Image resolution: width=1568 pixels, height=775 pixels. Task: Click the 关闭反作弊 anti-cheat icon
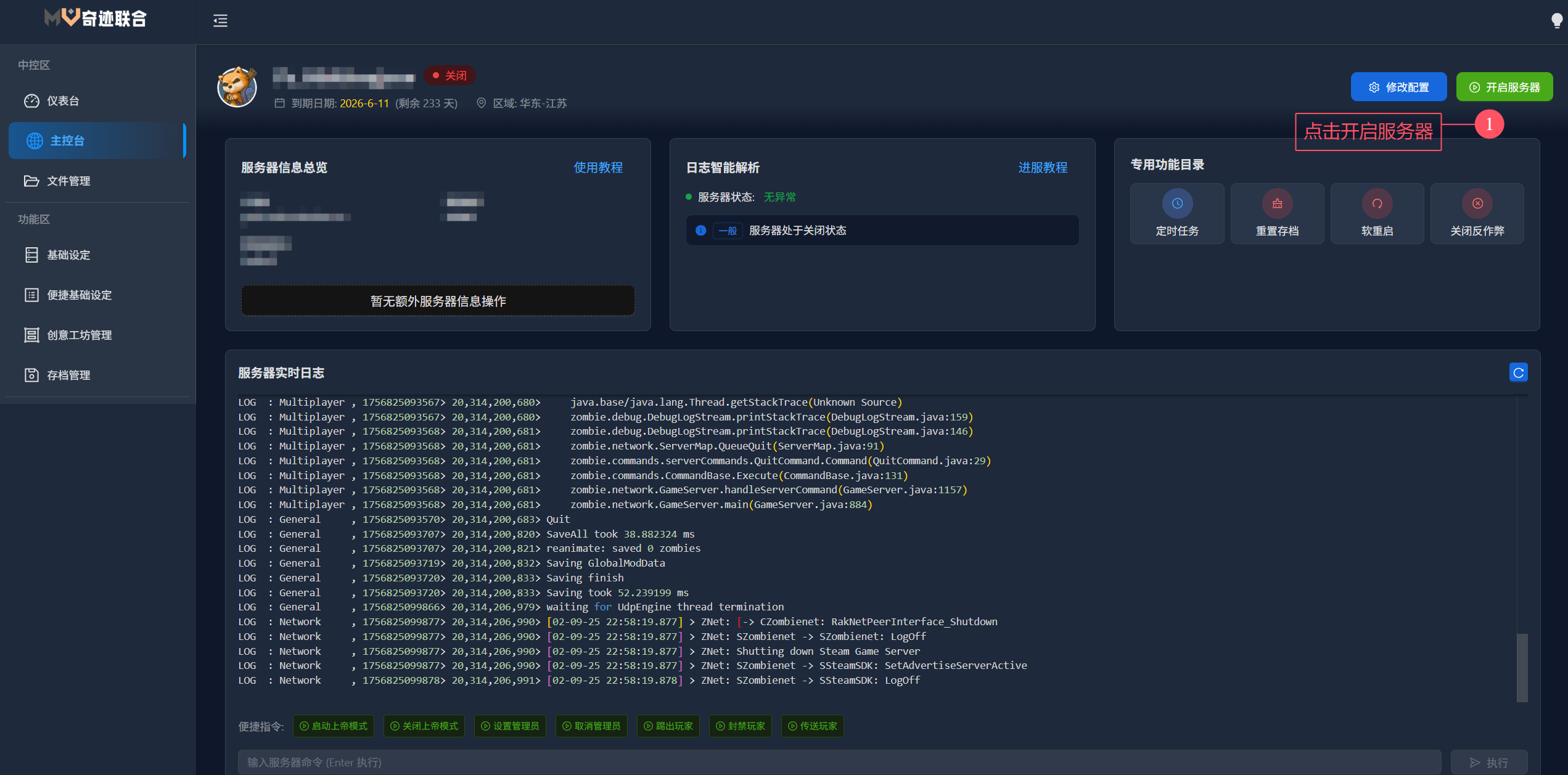[x=1477, y=204]
